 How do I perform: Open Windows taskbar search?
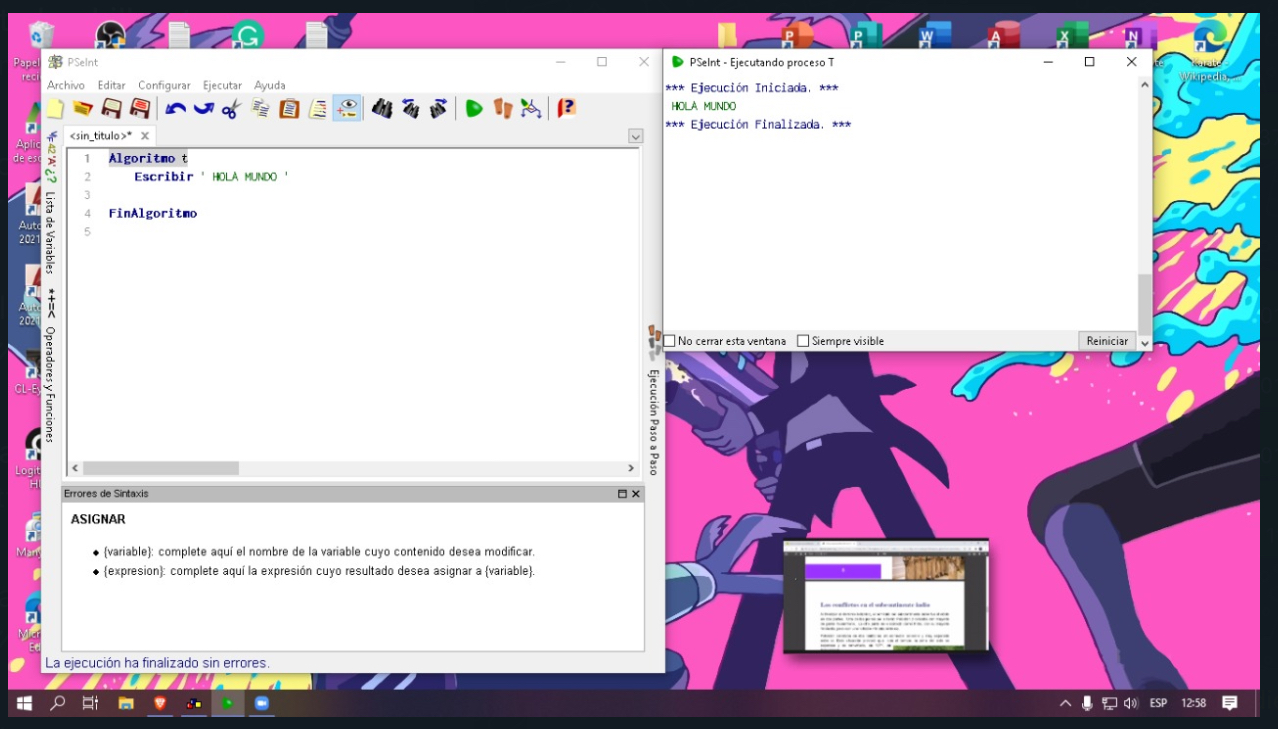click(x=57, y=703)
